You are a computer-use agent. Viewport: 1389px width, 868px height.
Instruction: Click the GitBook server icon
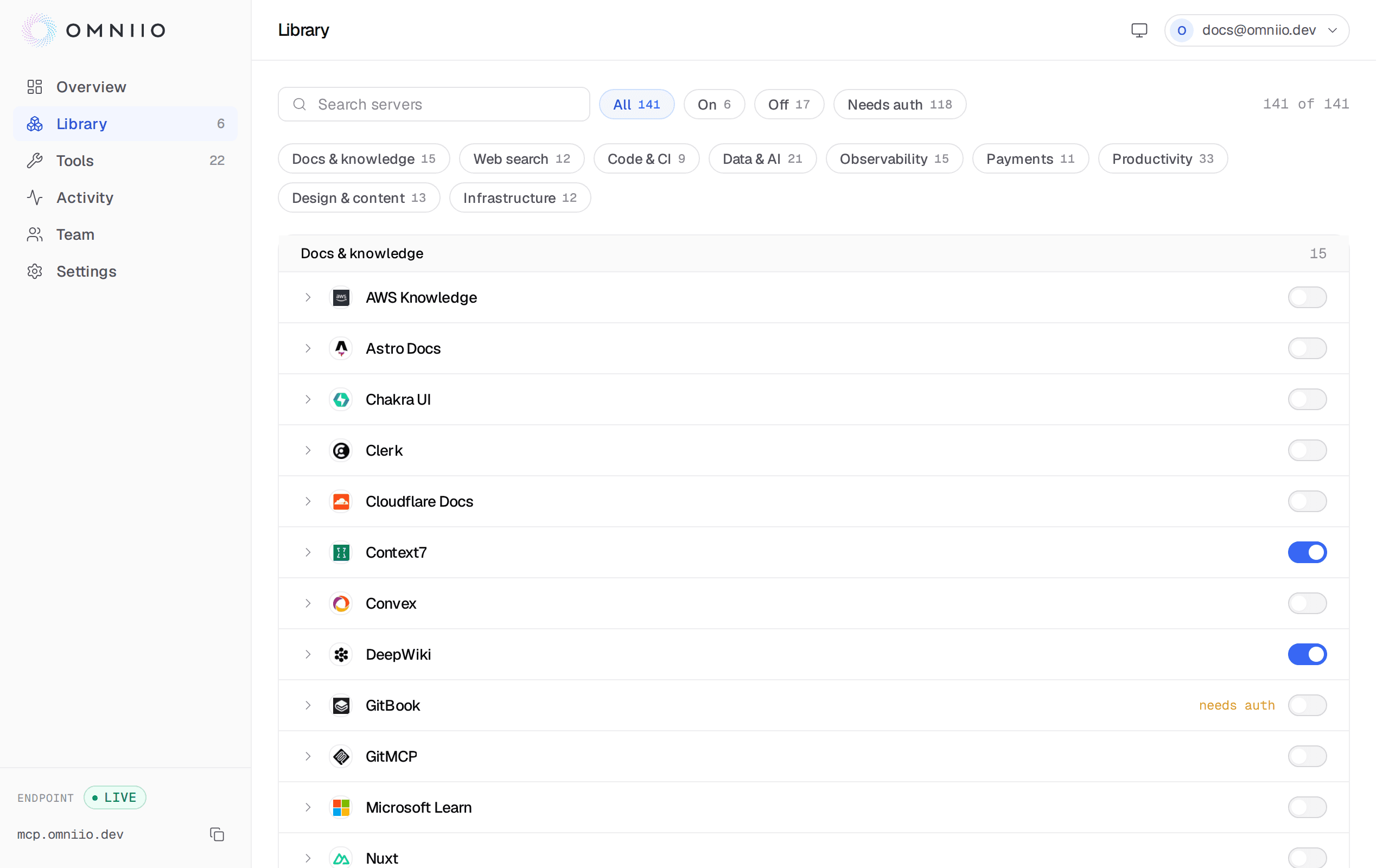[341, 706]
